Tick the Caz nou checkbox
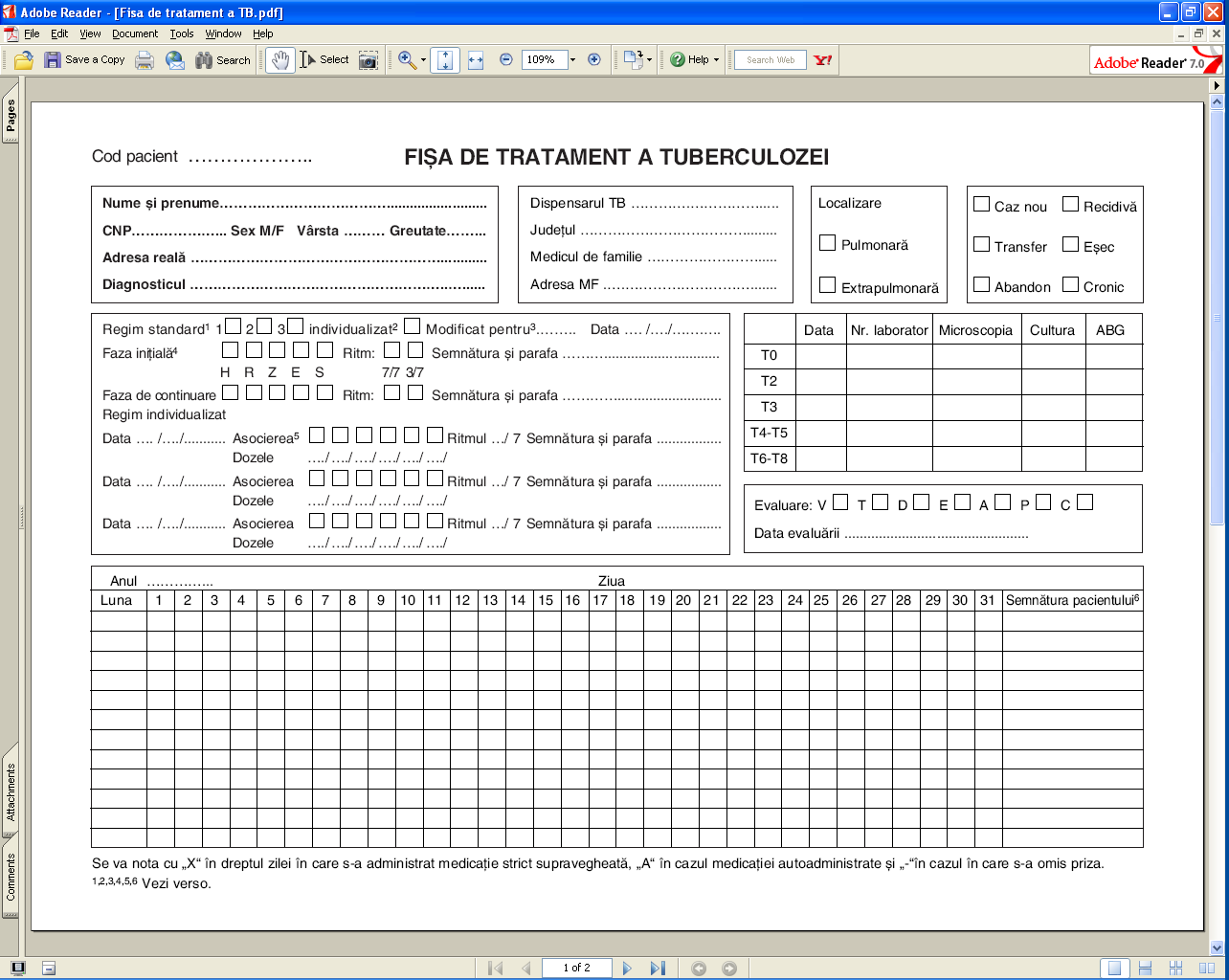This screenshot has width=1229, height=980. click(x=981, y=204)
